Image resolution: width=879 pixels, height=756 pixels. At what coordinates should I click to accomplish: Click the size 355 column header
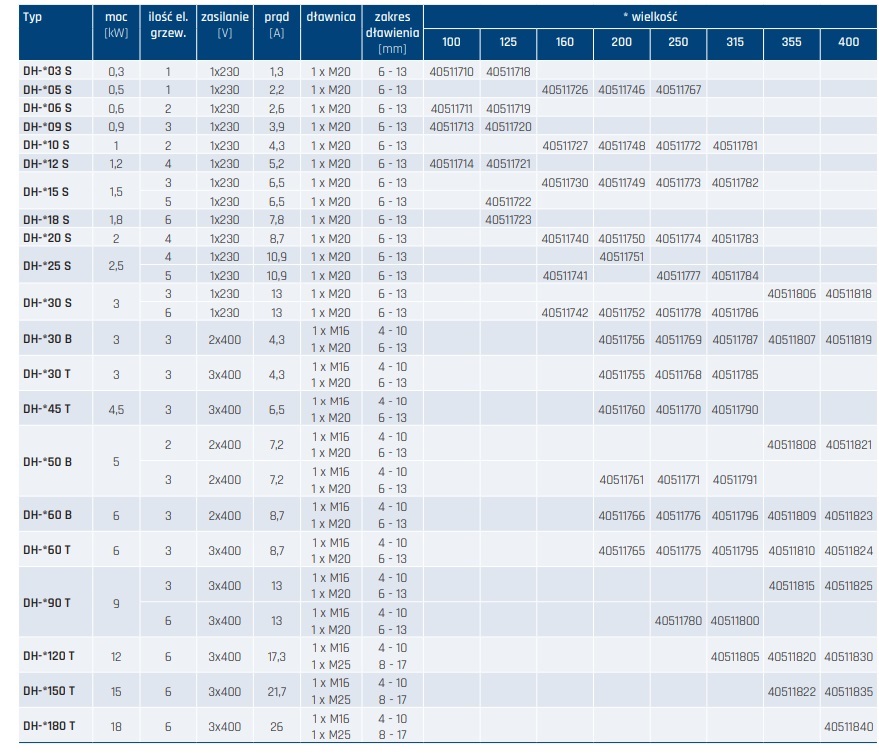tap(791, 43)
